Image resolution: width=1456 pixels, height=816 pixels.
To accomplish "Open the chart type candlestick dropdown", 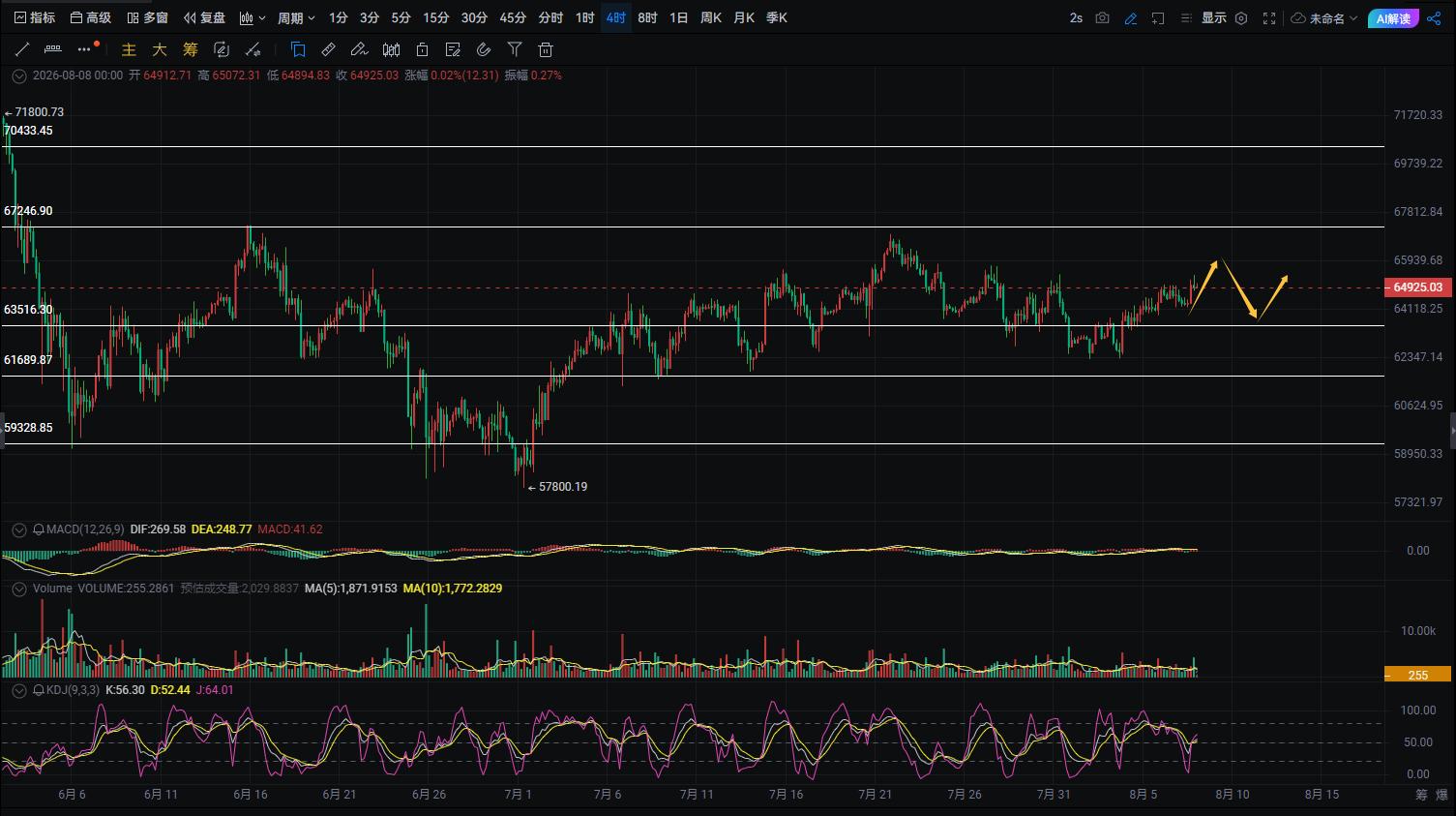I will pyautogui.click(x=253, y=17).
